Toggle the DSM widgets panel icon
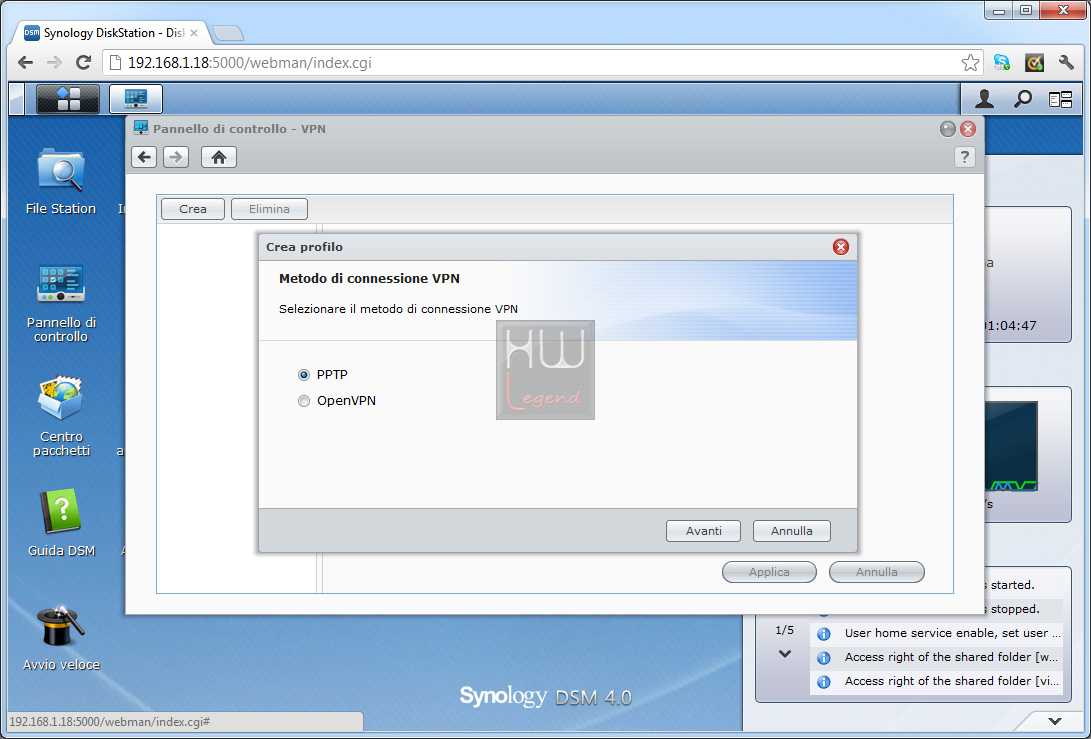 (x=1060, y=100)
